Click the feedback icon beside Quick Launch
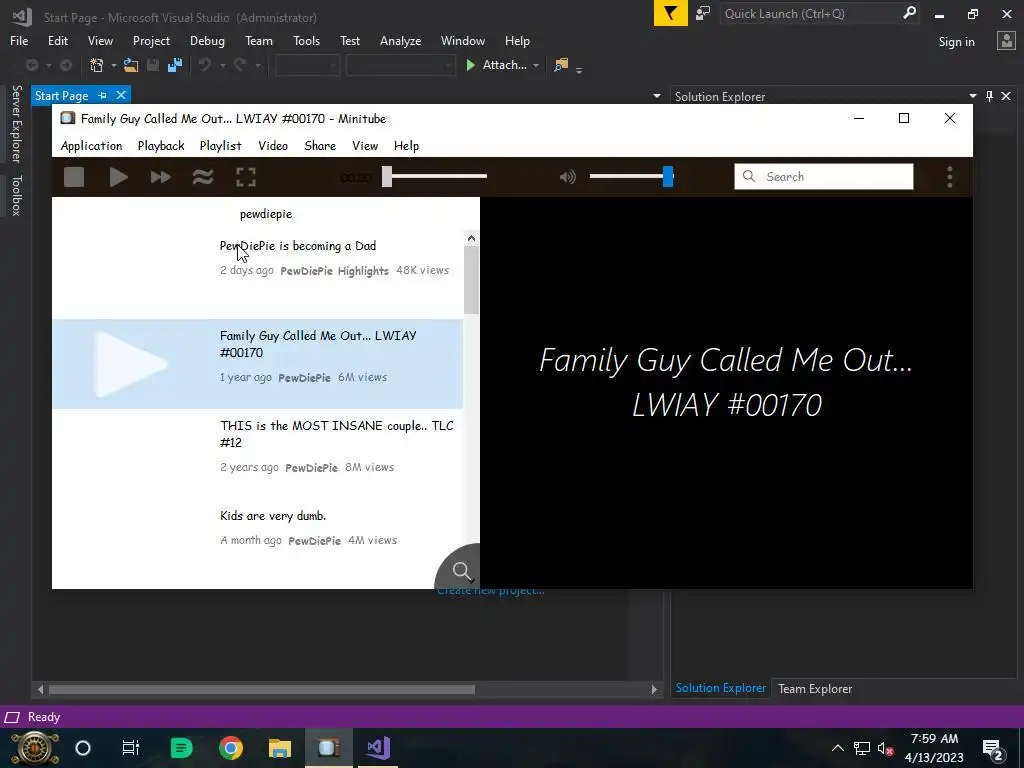1024x768 pixels. click(703, 13)
